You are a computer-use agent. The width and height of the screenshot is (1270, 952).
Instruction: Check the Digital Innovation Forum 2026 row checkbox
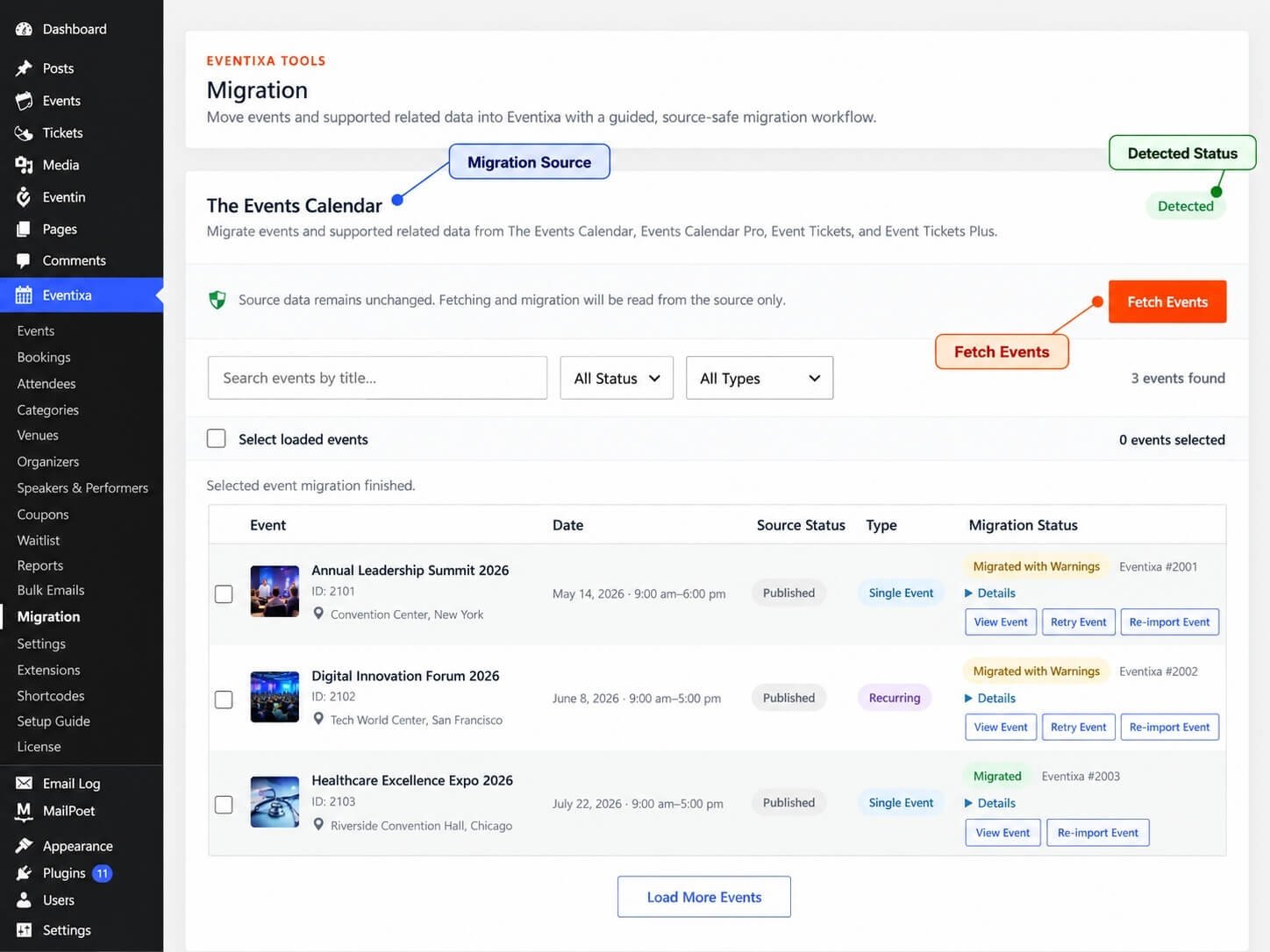(x=224, y=699)
